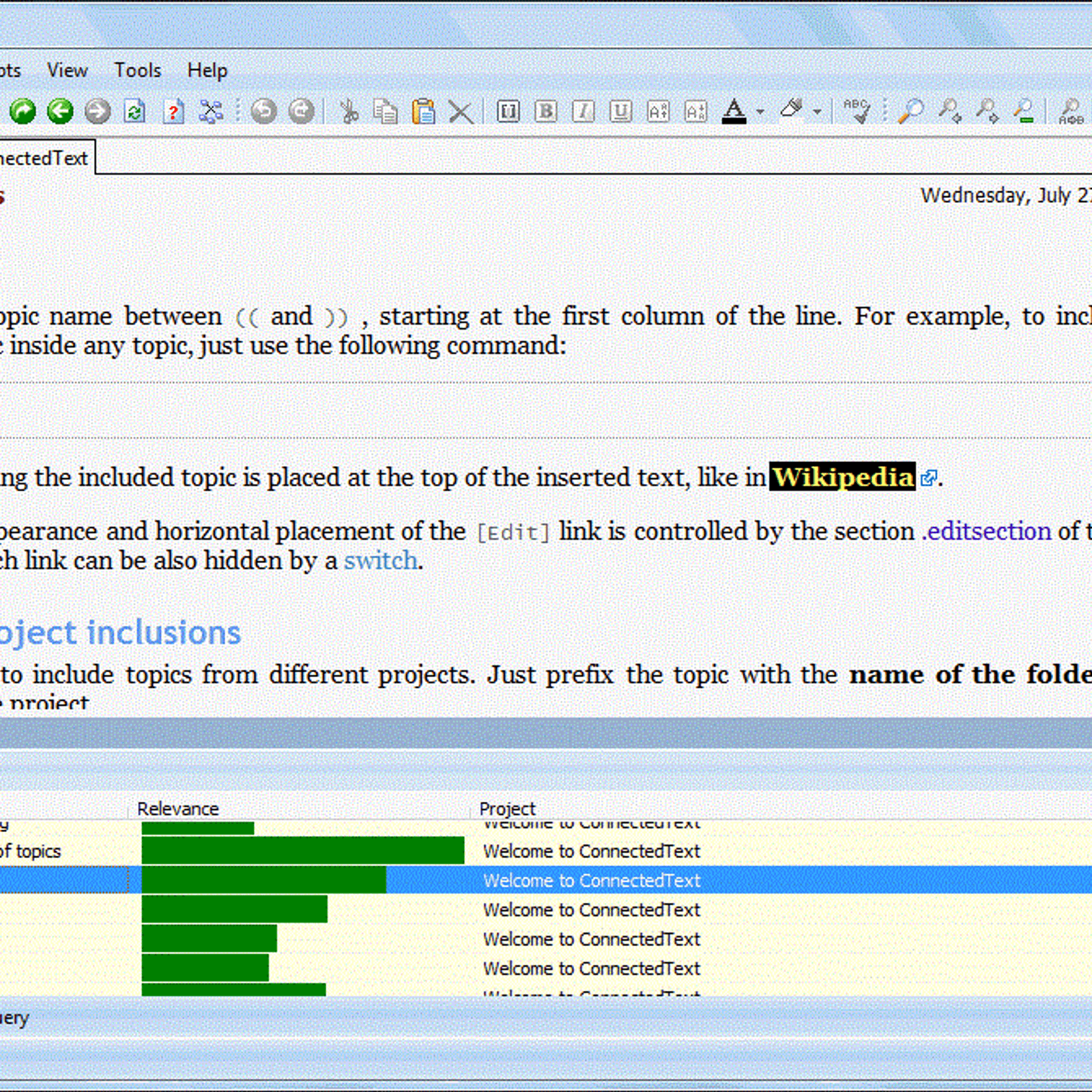The width and height of the screenshot is (1092, 1092).
Task: Click the boxed brackets formatting icon
Action: [x=508, y=111]
